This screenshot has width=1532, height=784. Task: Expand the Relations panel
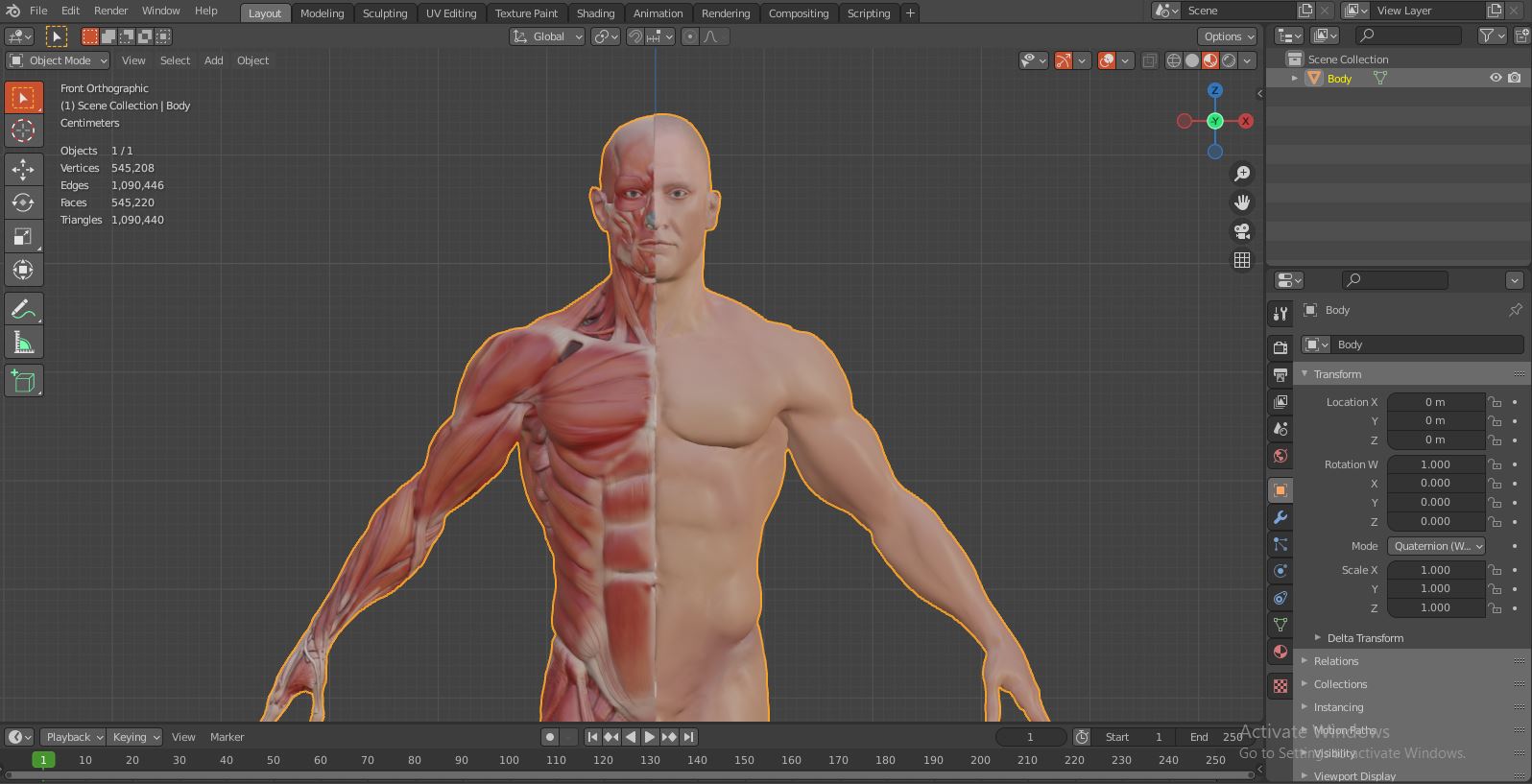pos(1335,661)
